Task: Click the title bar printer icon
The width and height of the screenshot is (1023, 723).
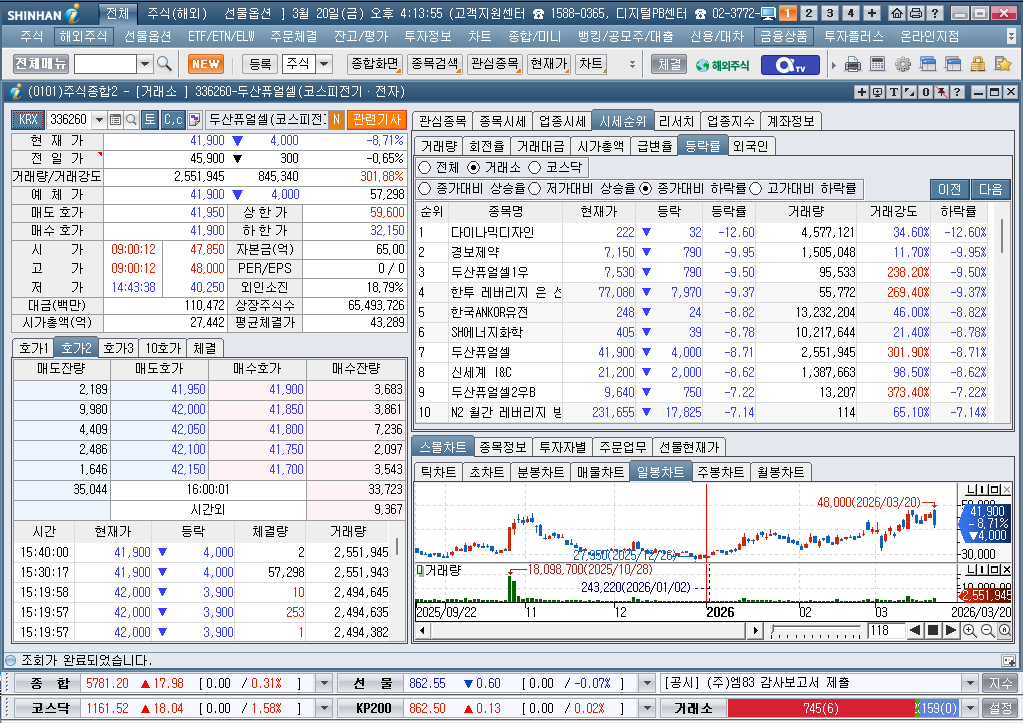Action: (915, 13)
